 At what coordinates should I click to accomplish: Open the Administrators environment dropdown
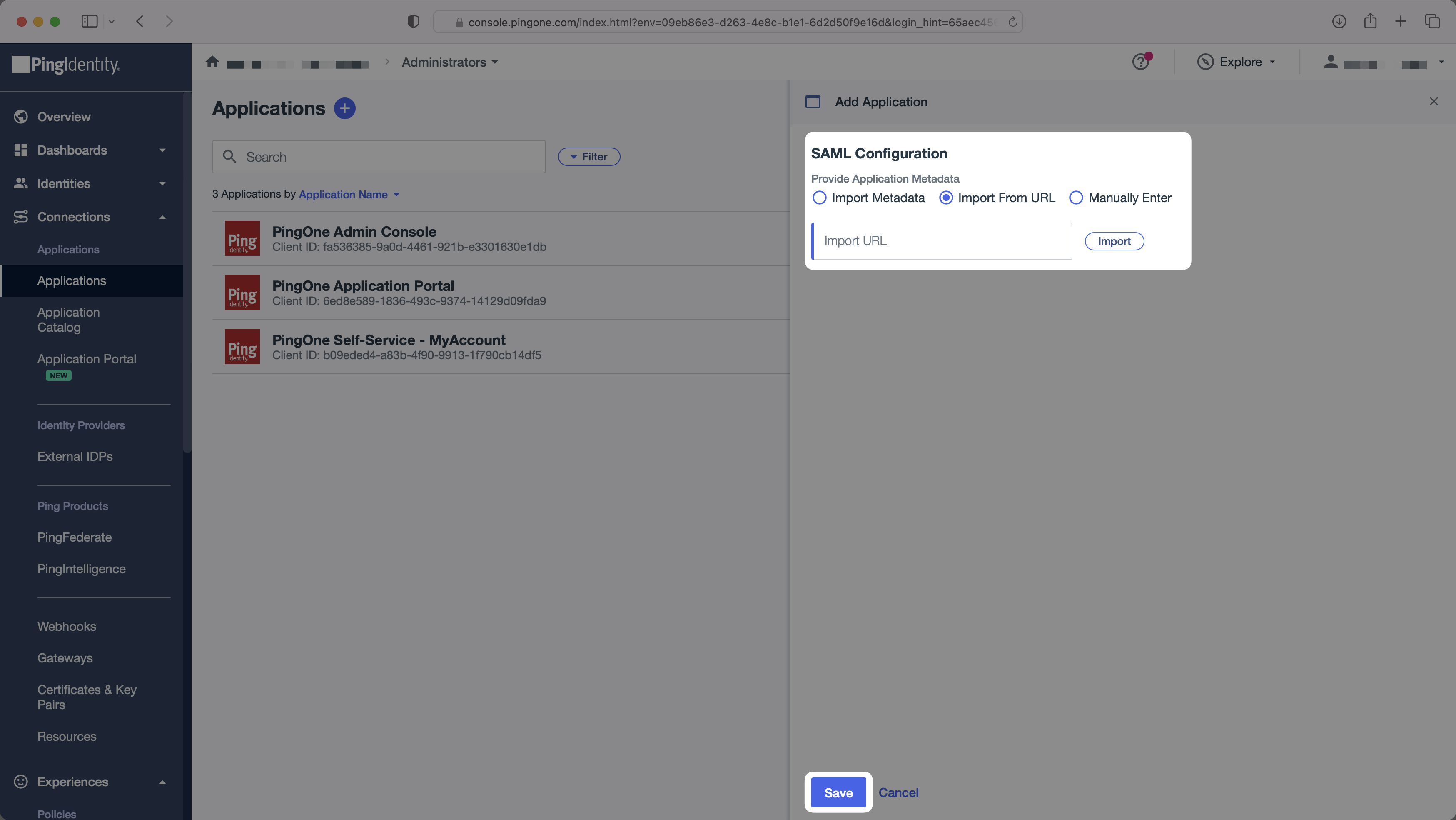(449, 62)
